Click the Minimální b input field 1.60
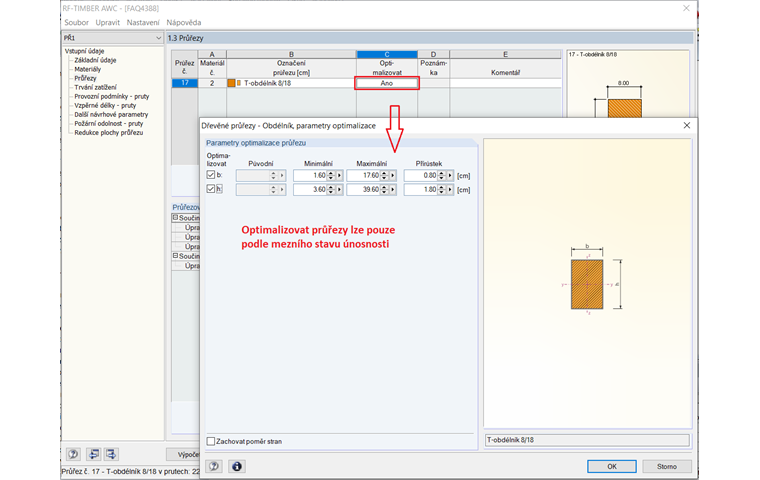The image size is (760, 480). (311, 176)
